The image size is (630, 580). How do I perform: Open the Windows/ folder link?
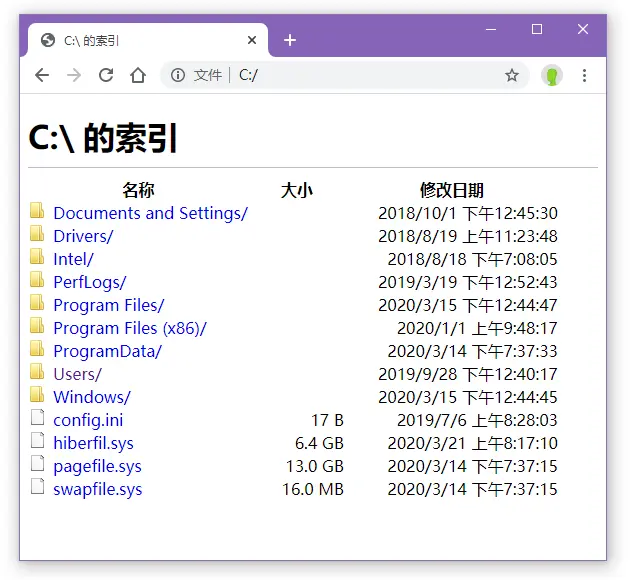click(92, 397)
